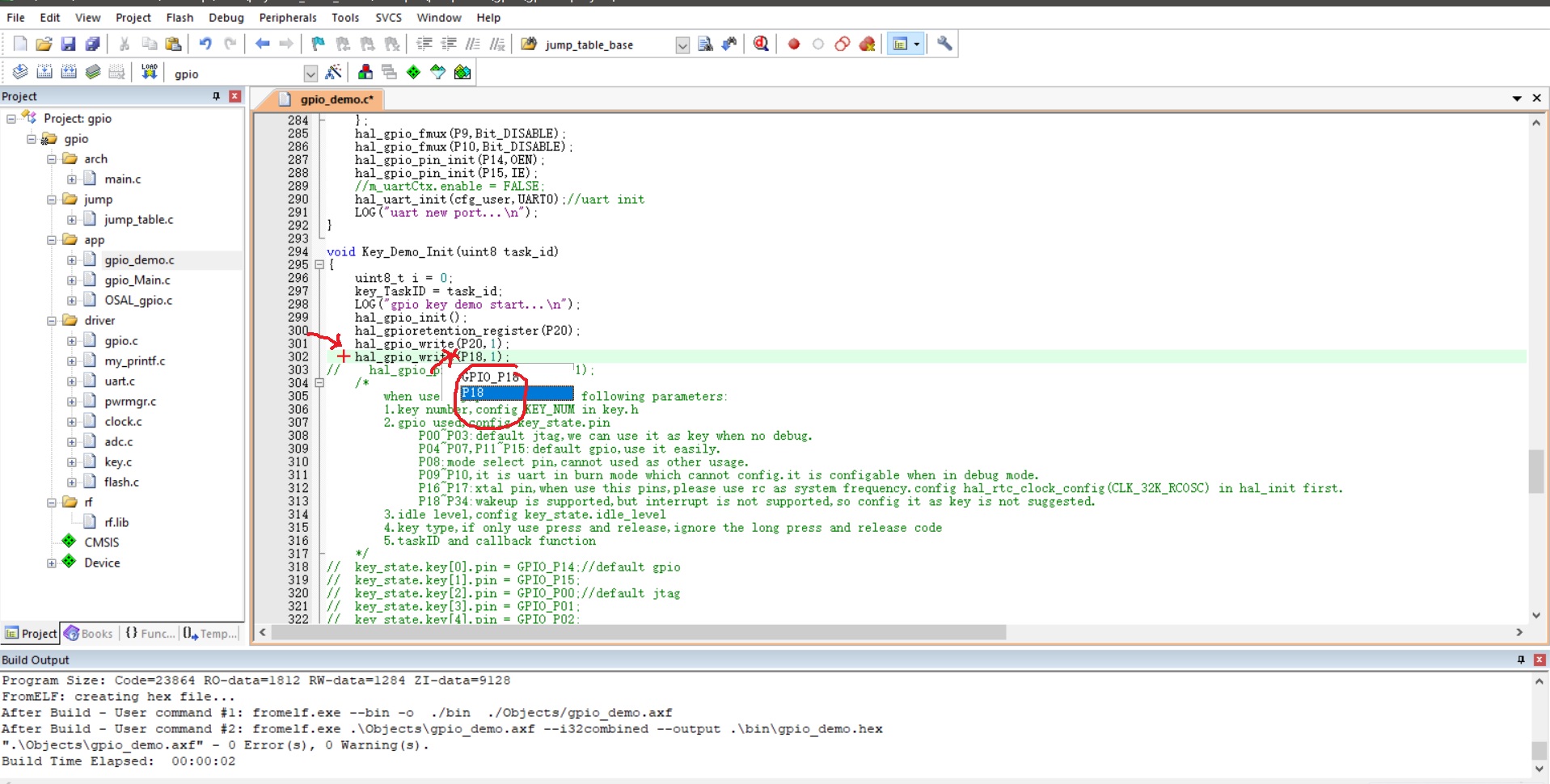This screenshot has width=1550, height=784.
Task: Click the editor vertical scrollbar thumb
Action: (1536, 471)
